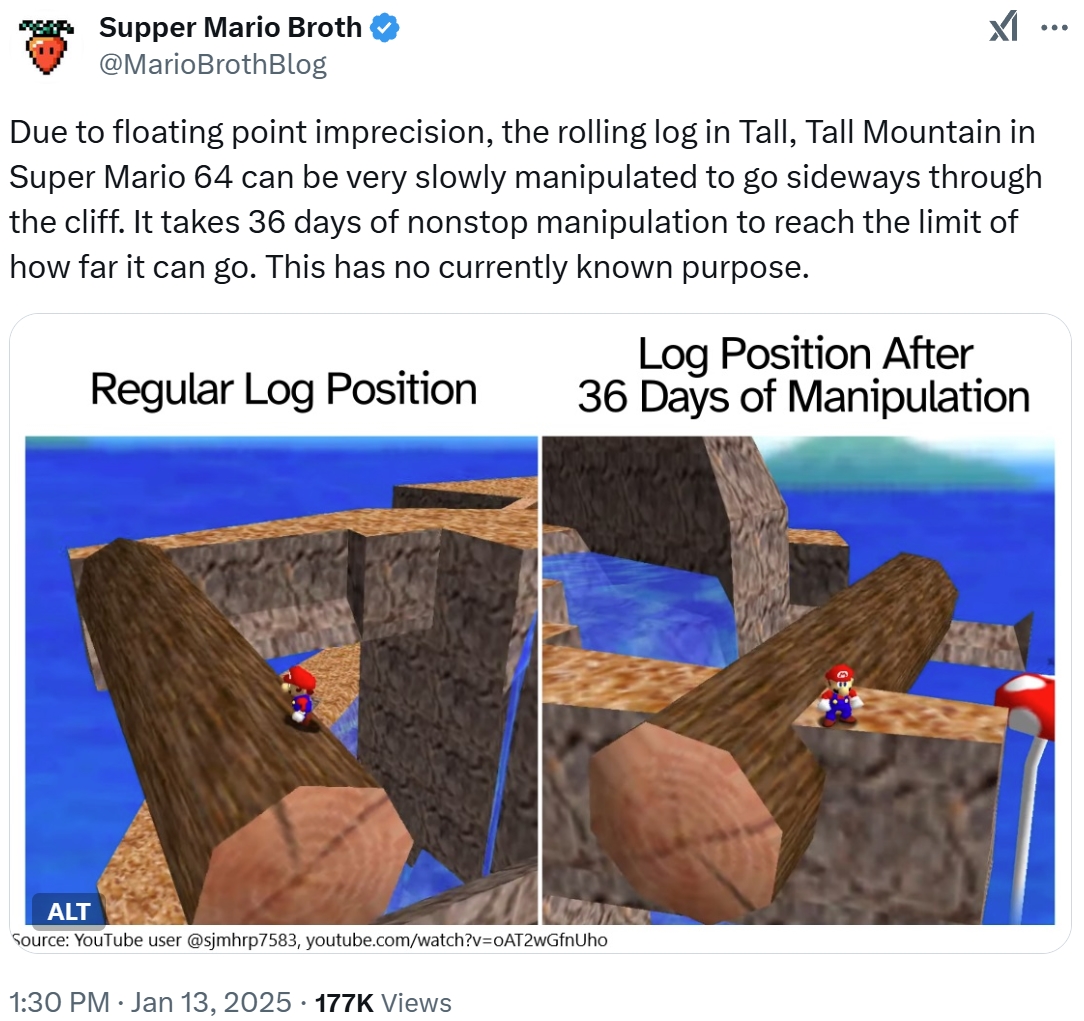Viewport: 1084px width, 1021px height.
Task: Click the 'Regular Log Position' heading
Action: click(x=283, y=389)
